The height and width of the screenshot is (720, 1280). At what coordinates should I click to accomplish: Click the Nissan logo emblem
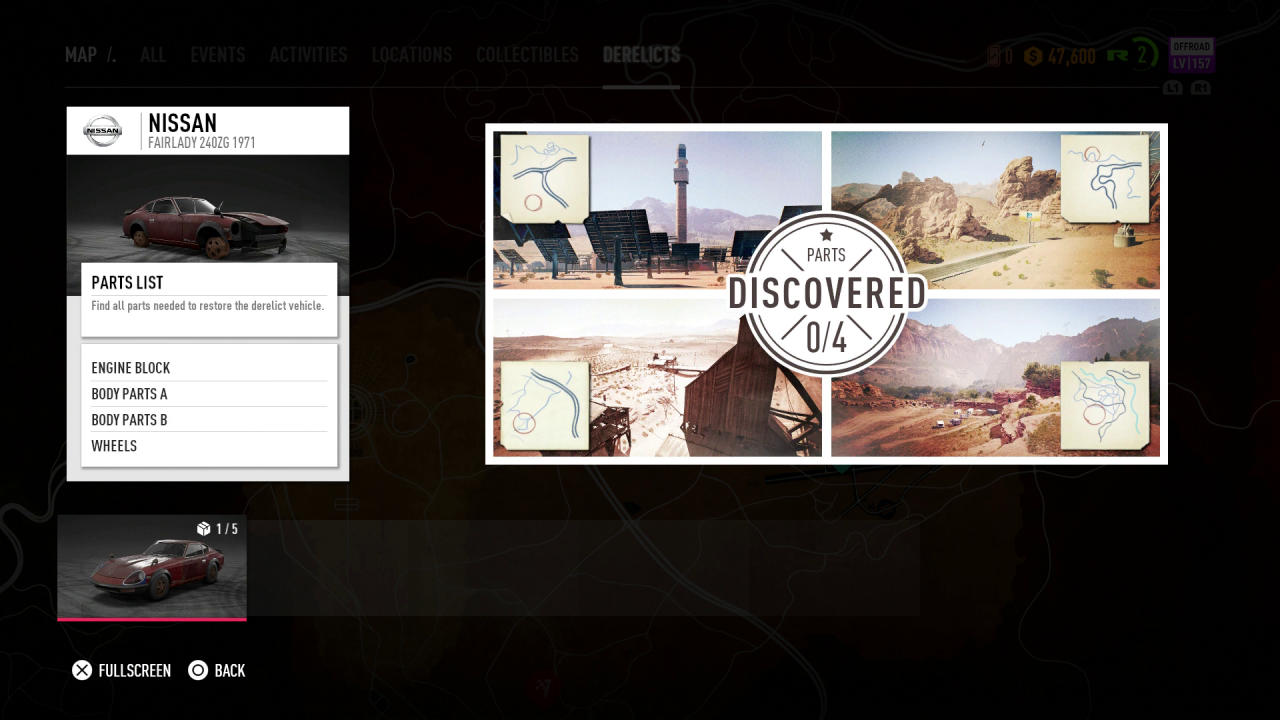pyautogui.click(x=102, y=131)
